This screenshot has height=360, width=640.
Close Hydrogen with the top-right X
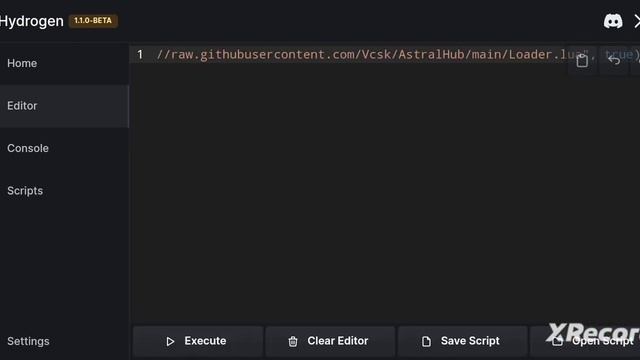[636, 21]
